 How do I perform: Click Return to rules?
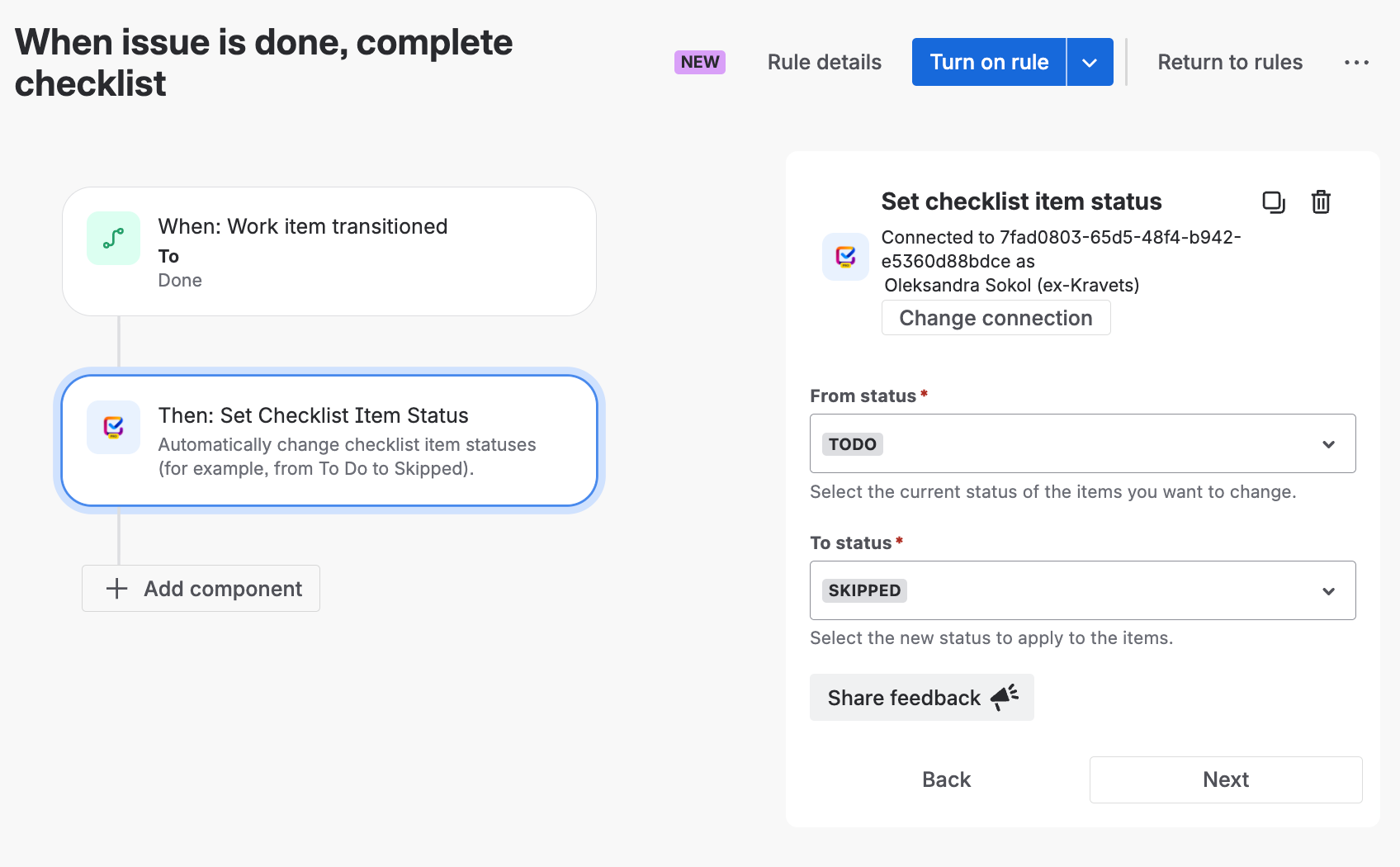pyautogui.click(x=1230, y=62)
